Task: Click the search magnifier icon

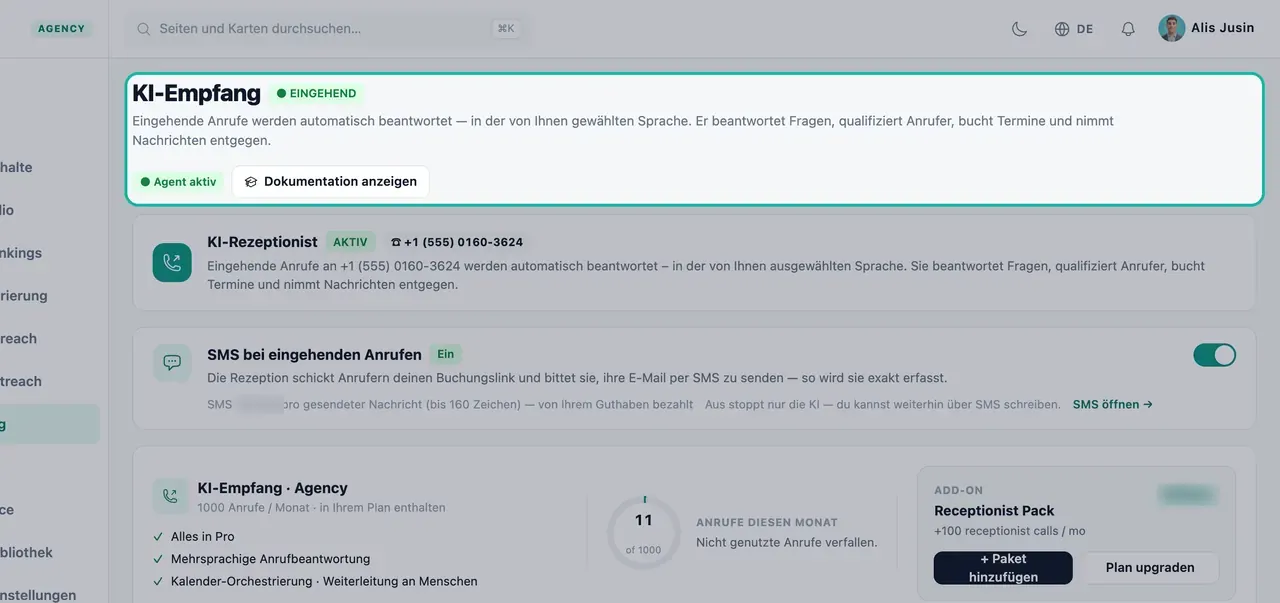Action: tap(144, 29)
